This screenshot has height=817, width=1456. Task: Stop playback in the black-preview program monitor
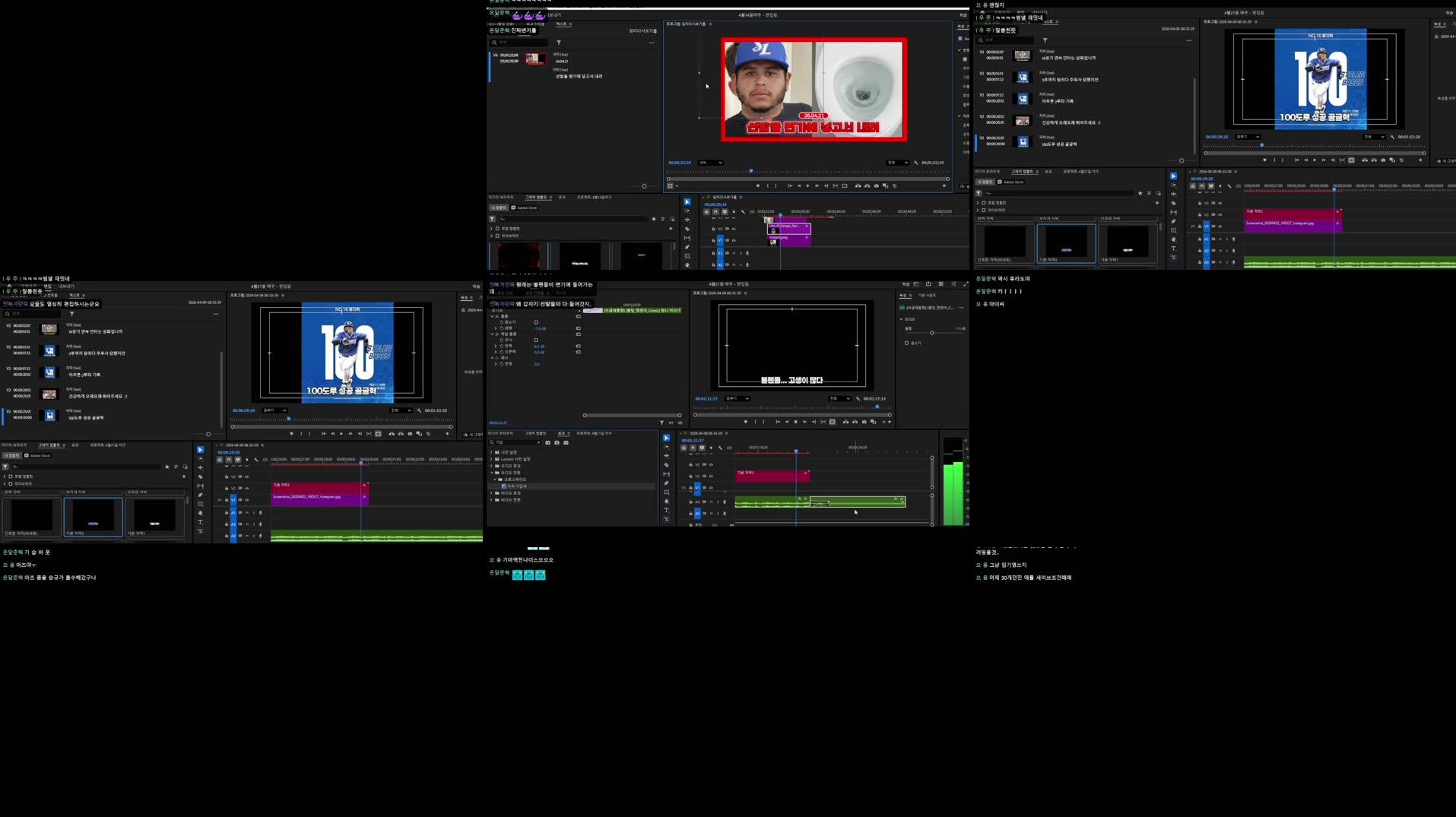tap(795, 422)
